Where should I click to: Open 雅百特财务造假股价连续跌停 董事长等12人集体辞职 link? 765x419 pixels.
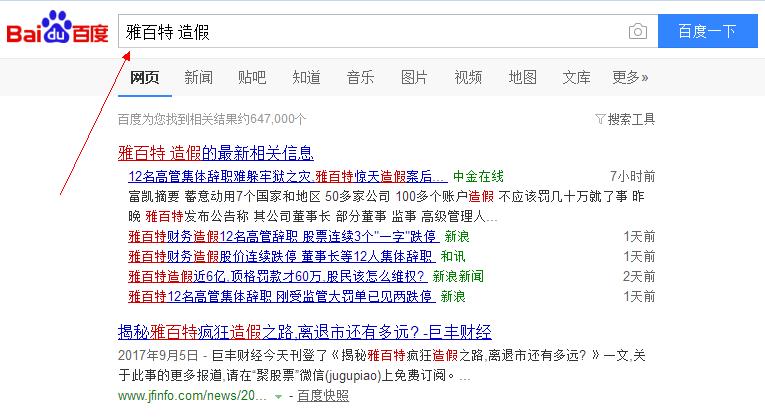(x=282, y=257)
